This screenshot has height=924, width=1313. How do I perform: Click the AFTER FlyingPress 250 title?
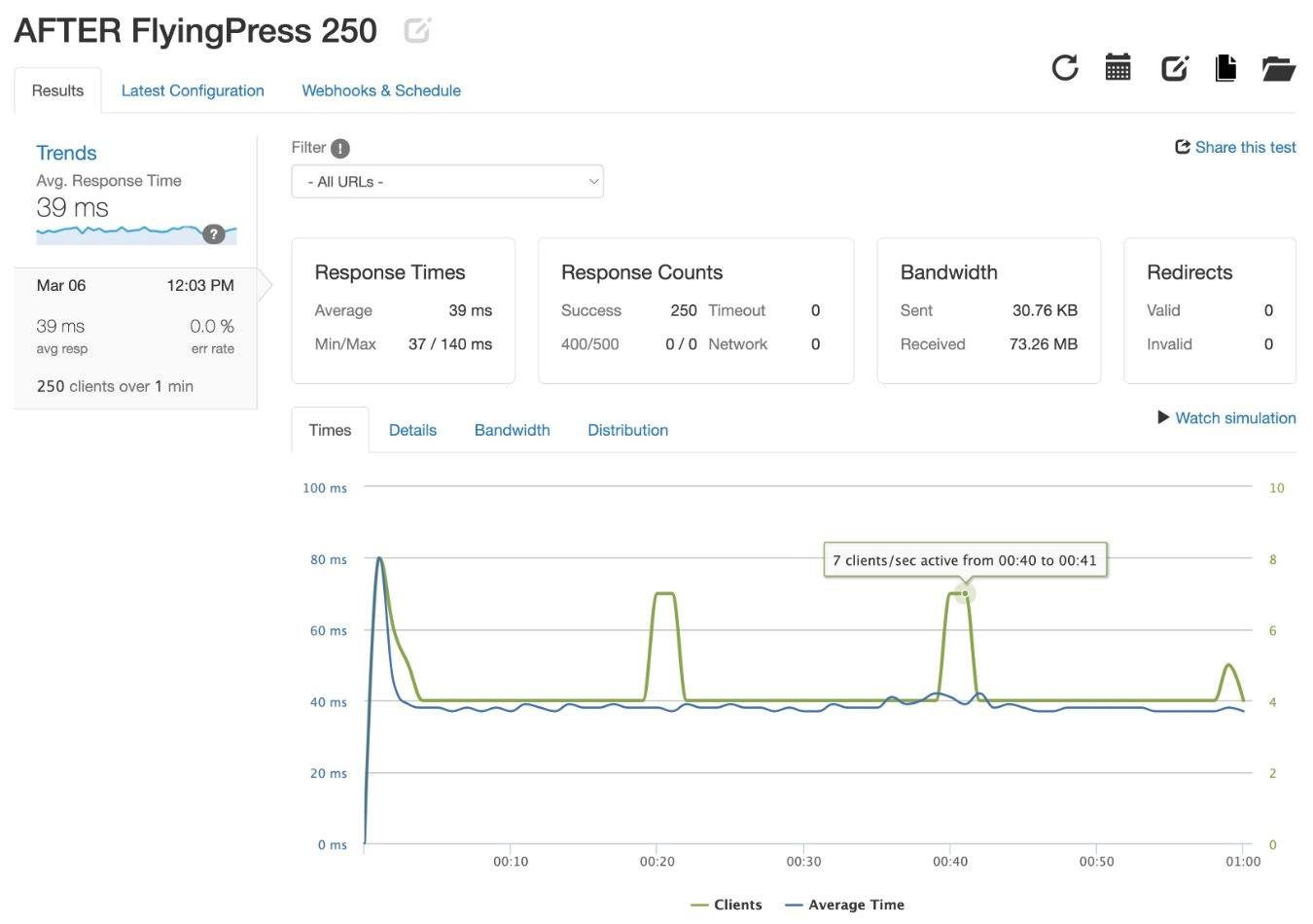click(x=195, y=31)
